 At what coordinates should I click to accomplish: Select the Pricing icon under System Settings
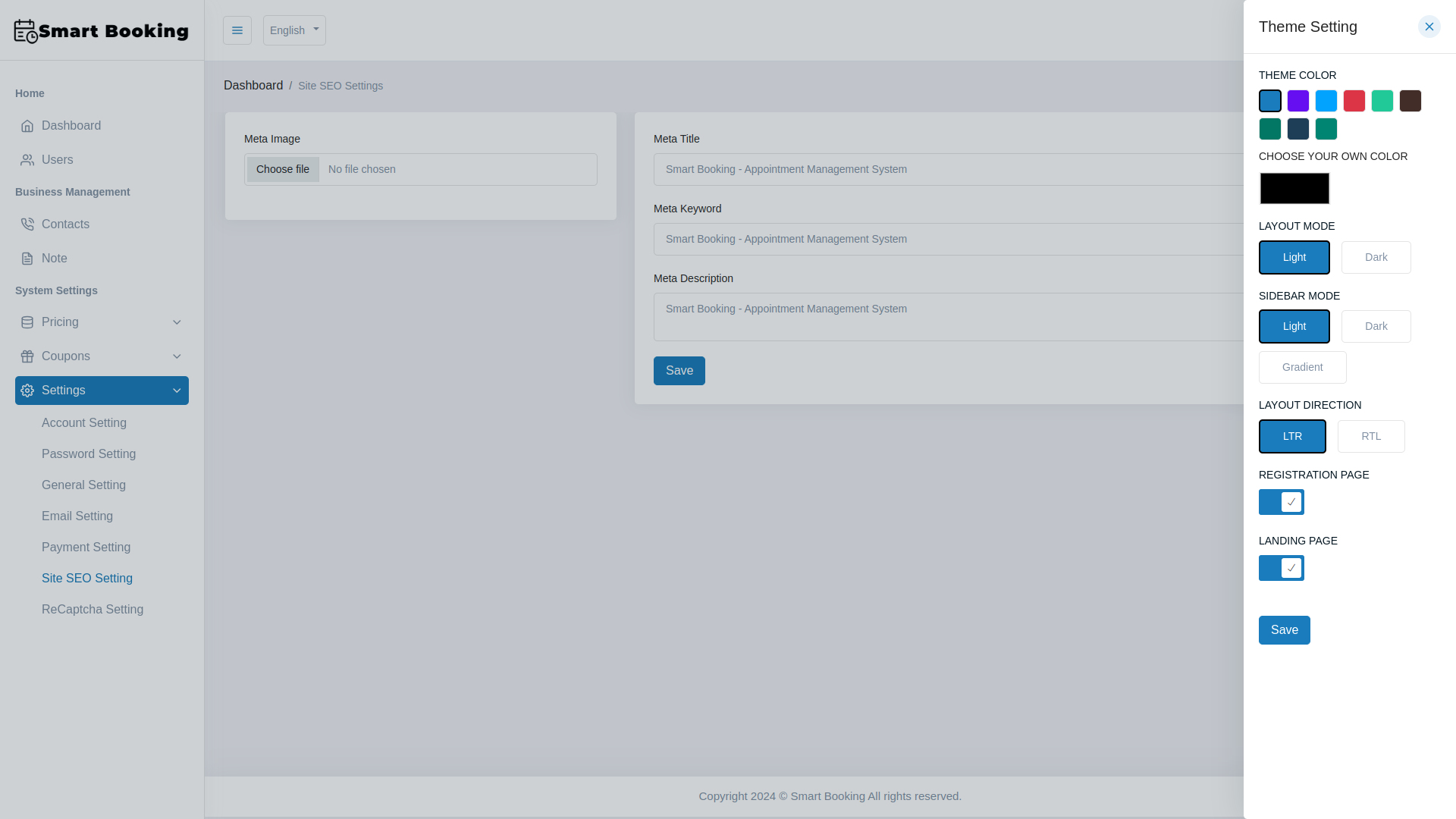(x=27, y=322)
